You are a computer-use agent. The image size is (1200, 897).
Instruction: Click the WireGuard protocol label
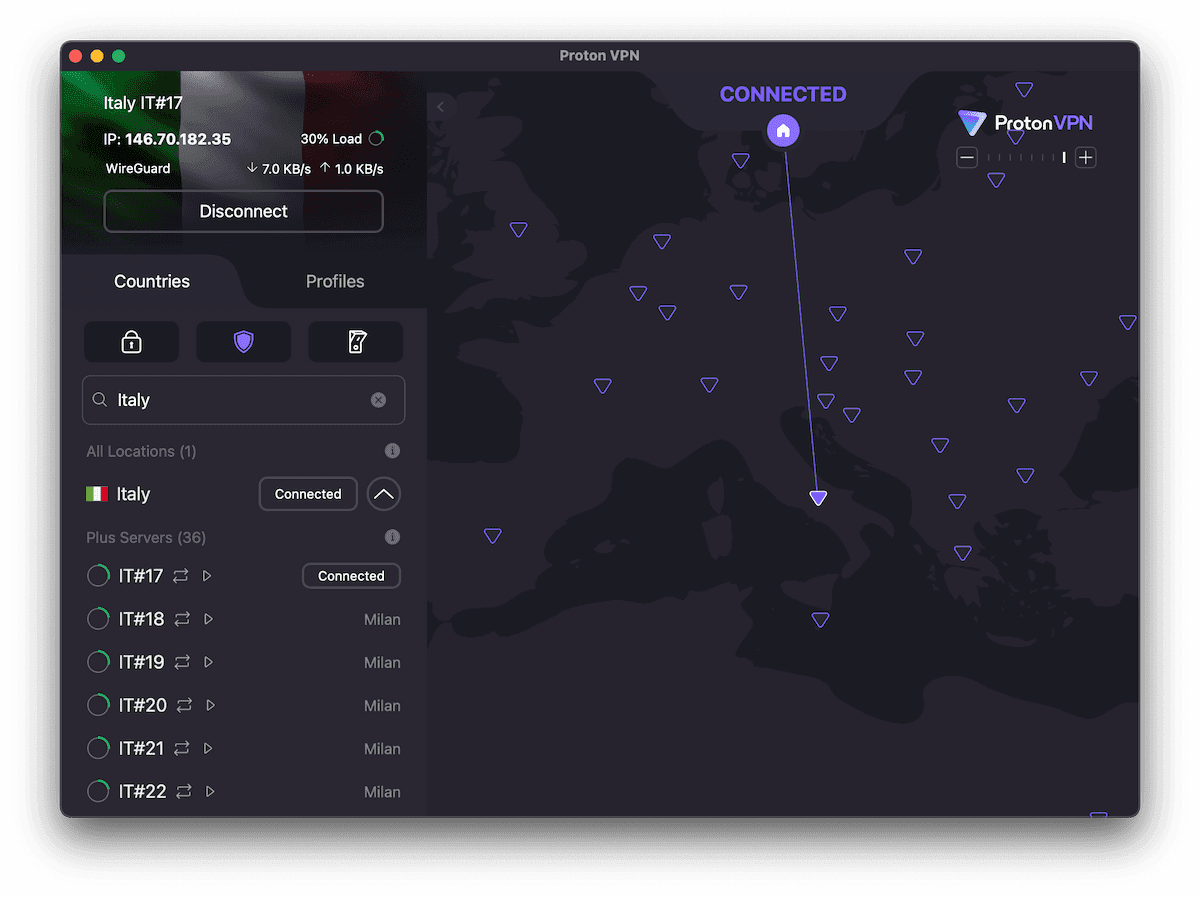pyautogui.click(x=138, y=169)
